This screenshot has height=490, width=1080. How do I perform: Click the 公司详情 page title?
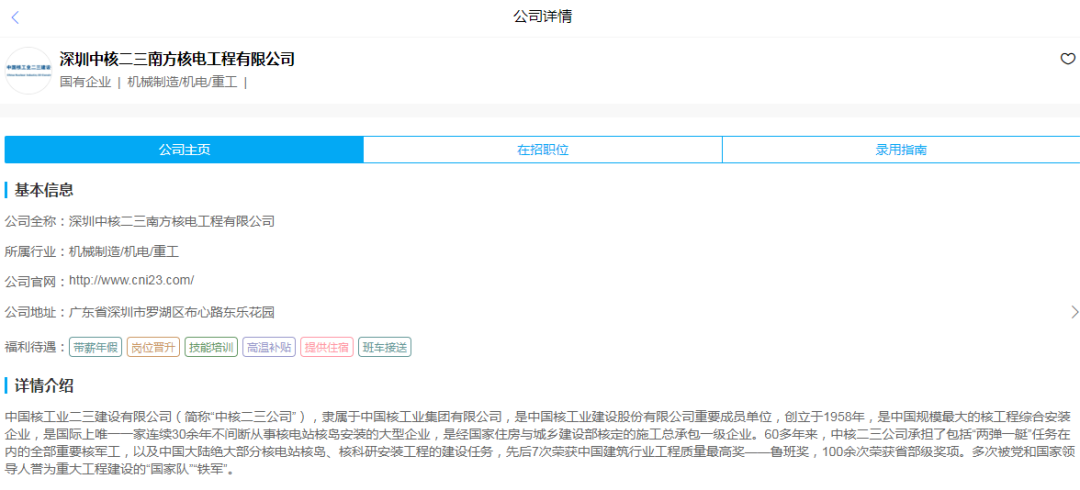tap(542, 17)
